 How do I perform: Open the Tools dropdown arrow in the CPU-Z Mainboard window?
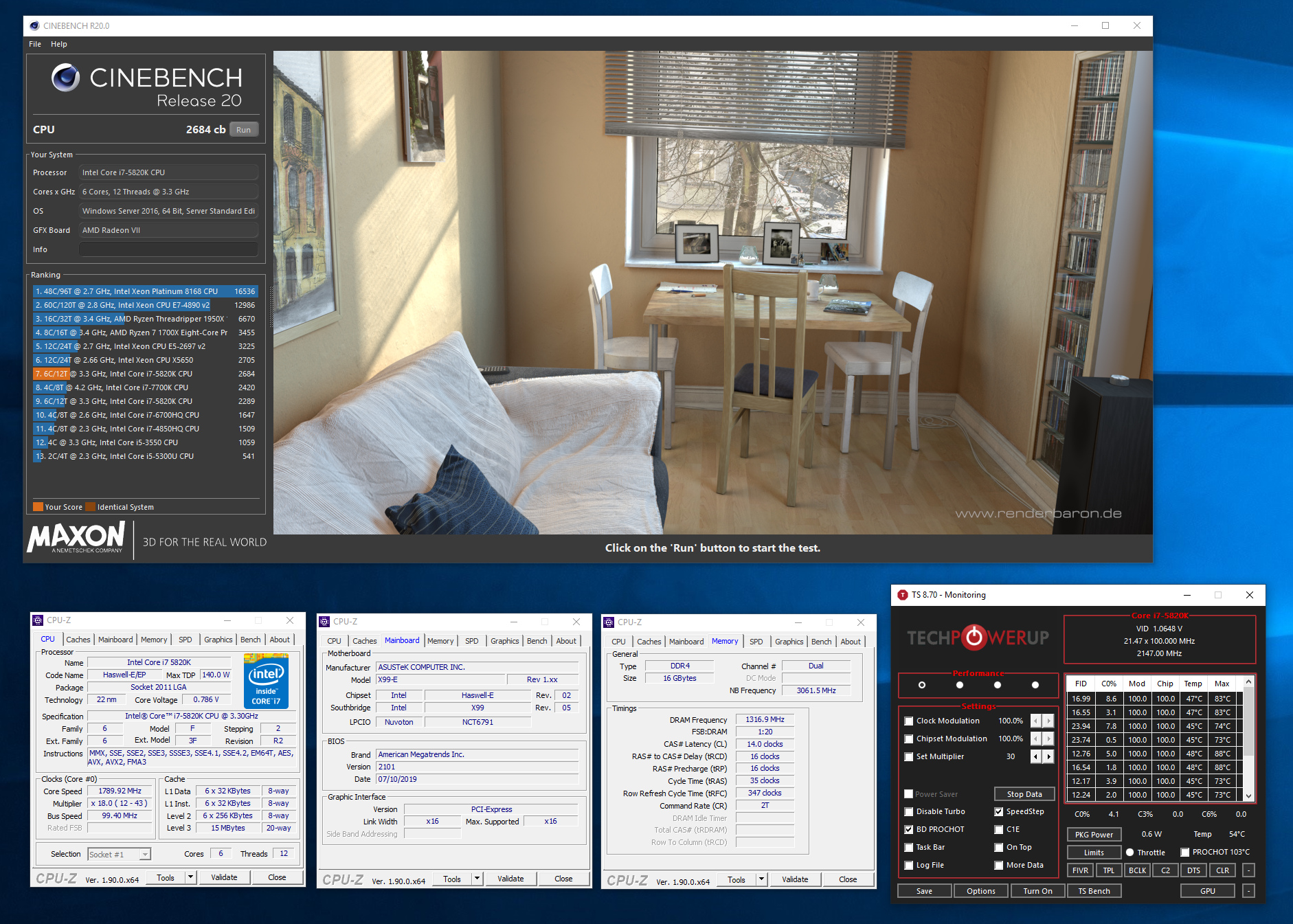(477, 879)
